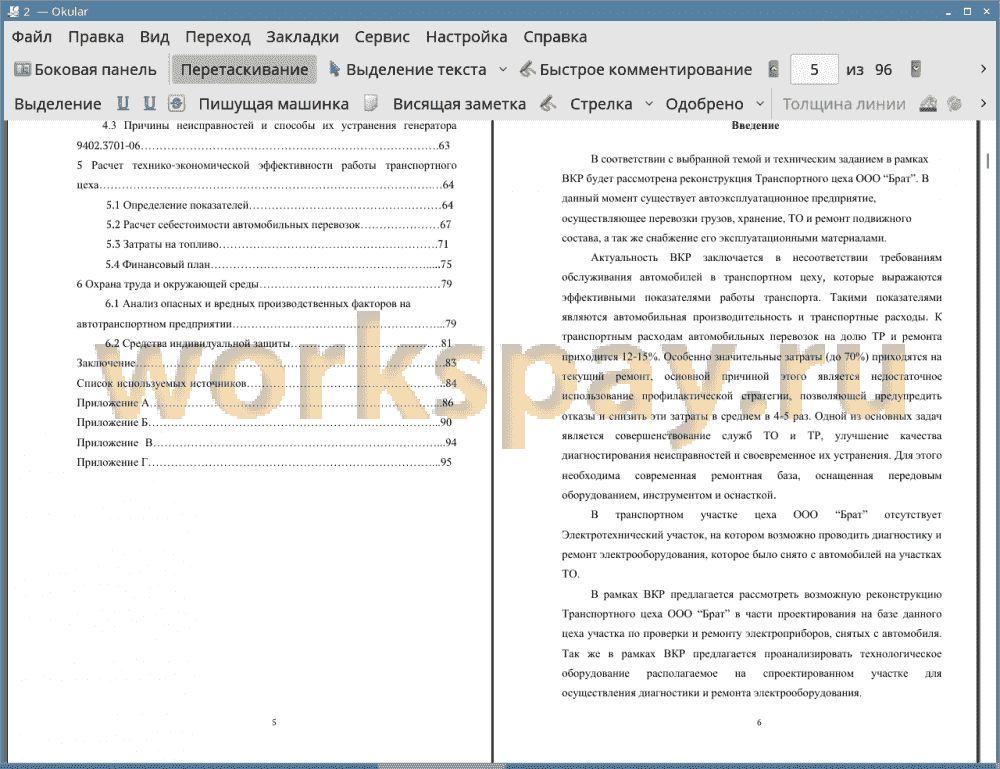Click the vertical scrollbar handle at the right edge
This screenshot has width=1000, height=769.
point(988,160)
